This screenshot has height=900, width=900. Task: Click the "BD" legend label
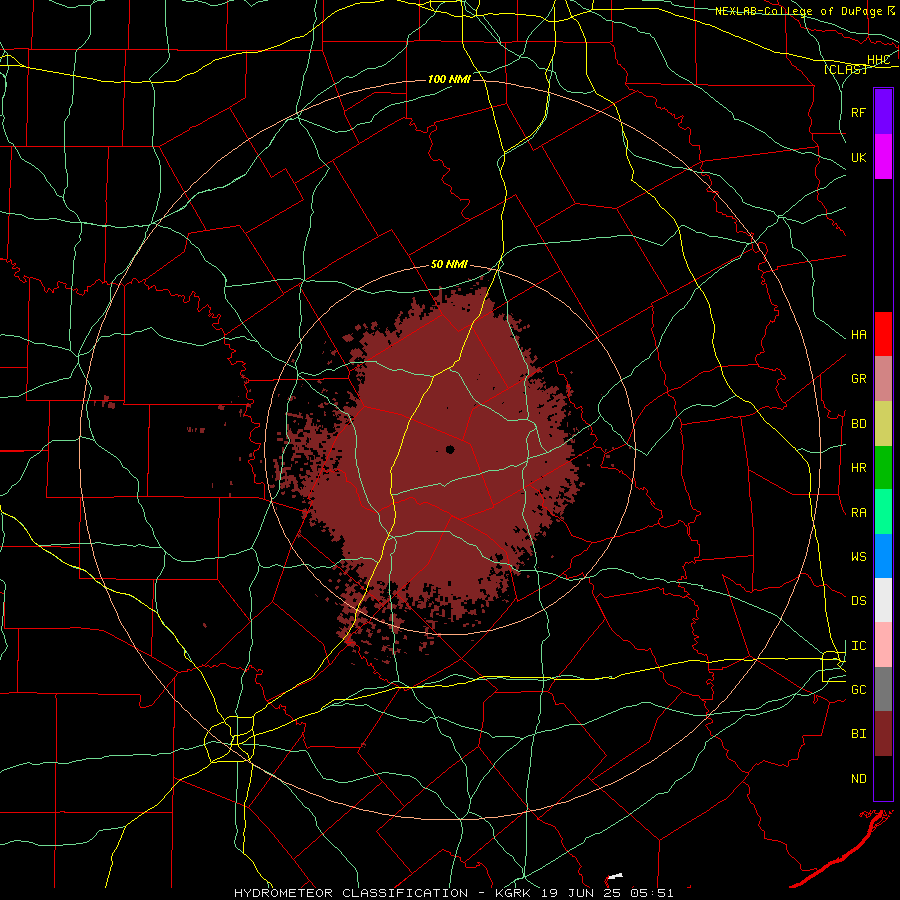[858, 424]
